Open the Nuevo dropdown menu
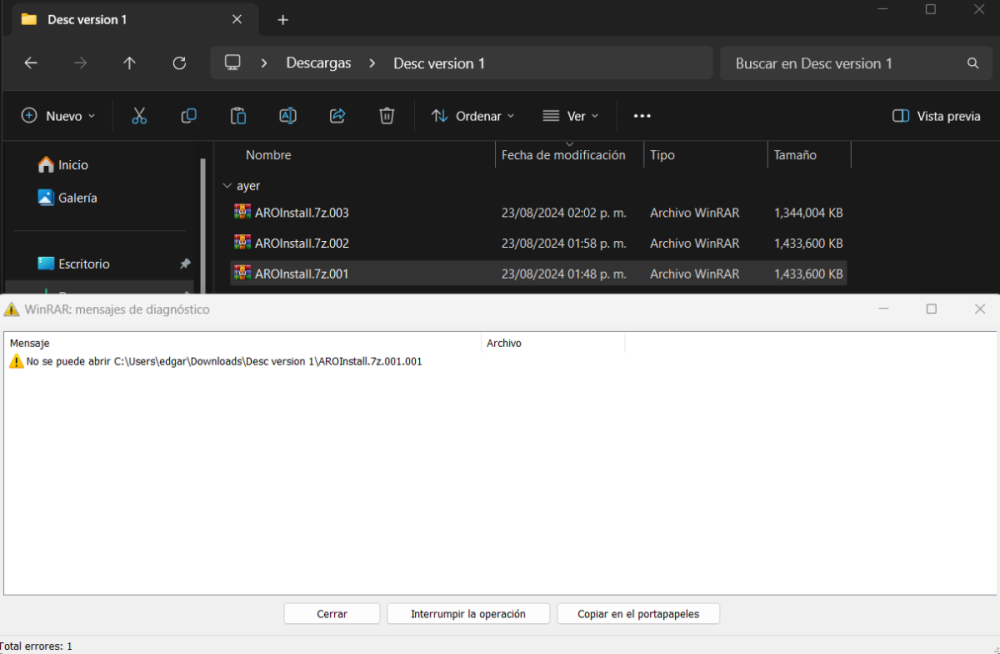This screenshot has height=654, width=1000. 59,116
